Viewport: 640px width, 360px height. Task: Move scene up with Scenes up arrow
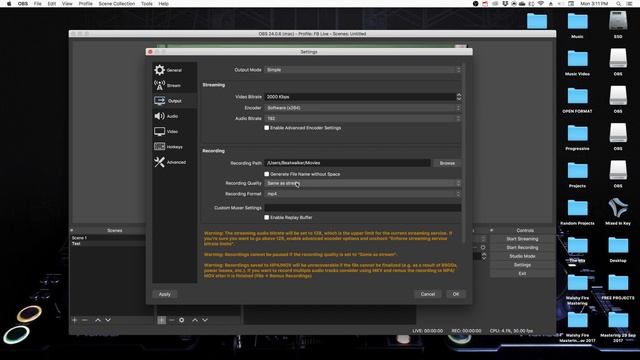(x=98, y=320)
